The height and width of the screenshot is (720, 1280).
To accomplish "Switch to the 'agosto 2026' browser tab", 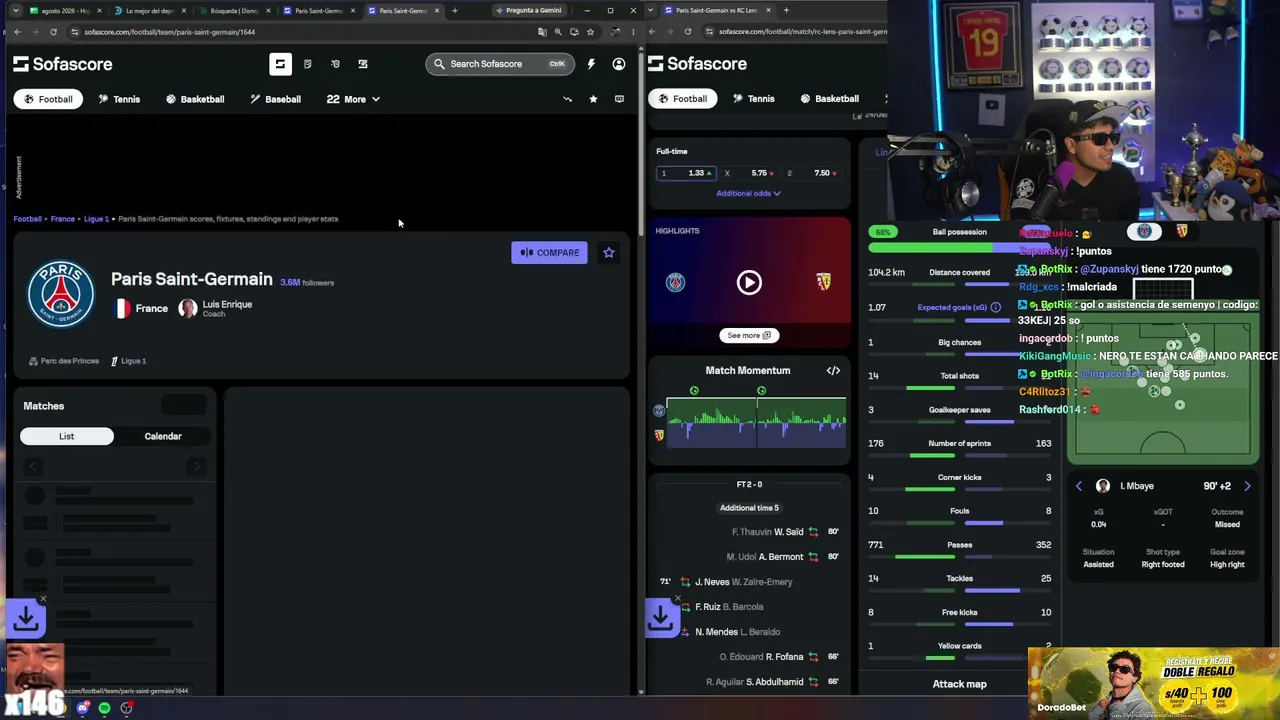I will pos(65,10).
